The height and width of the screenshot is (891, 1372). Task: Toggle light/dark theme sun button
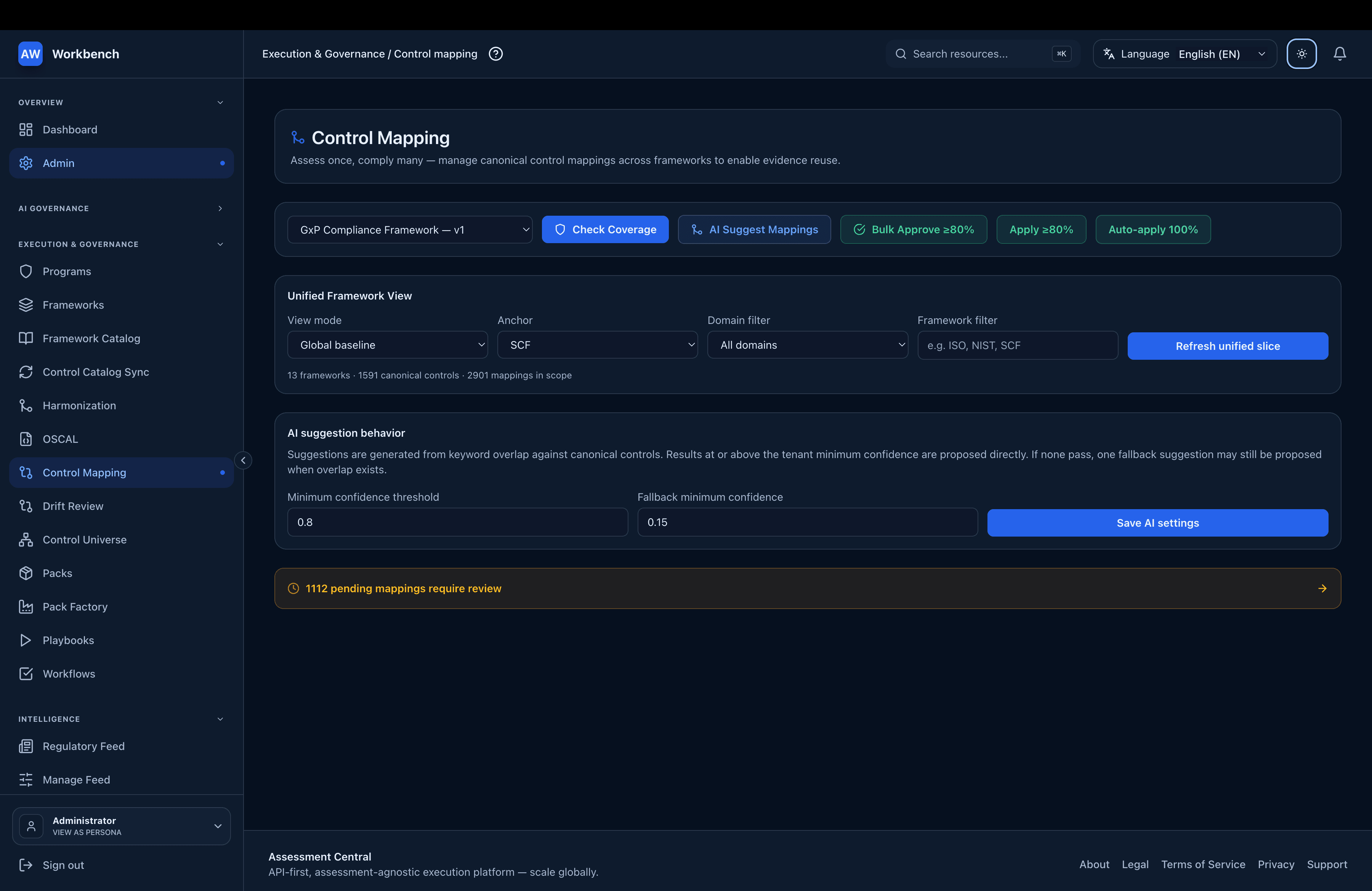[x=1301, y=54]
